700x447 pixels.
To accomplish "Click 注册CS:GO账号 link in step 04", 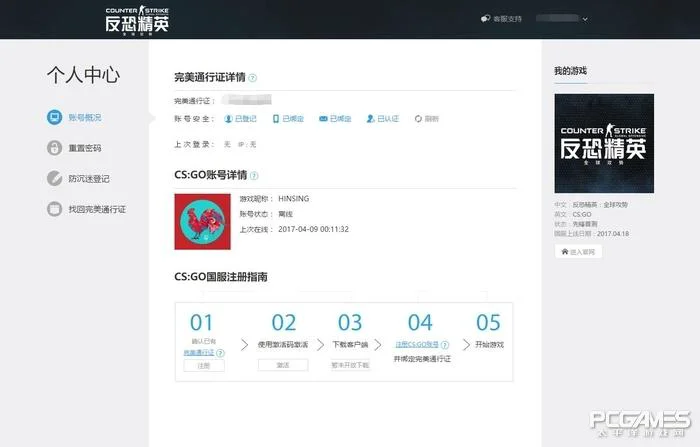I will [x=417, y=344].
